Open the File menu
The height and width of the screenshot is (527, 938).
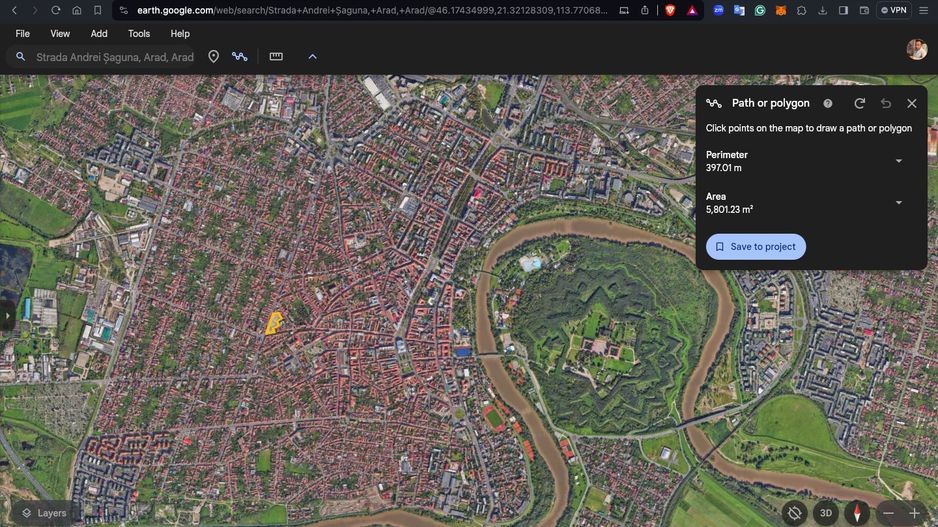click(x=22, y=33)
